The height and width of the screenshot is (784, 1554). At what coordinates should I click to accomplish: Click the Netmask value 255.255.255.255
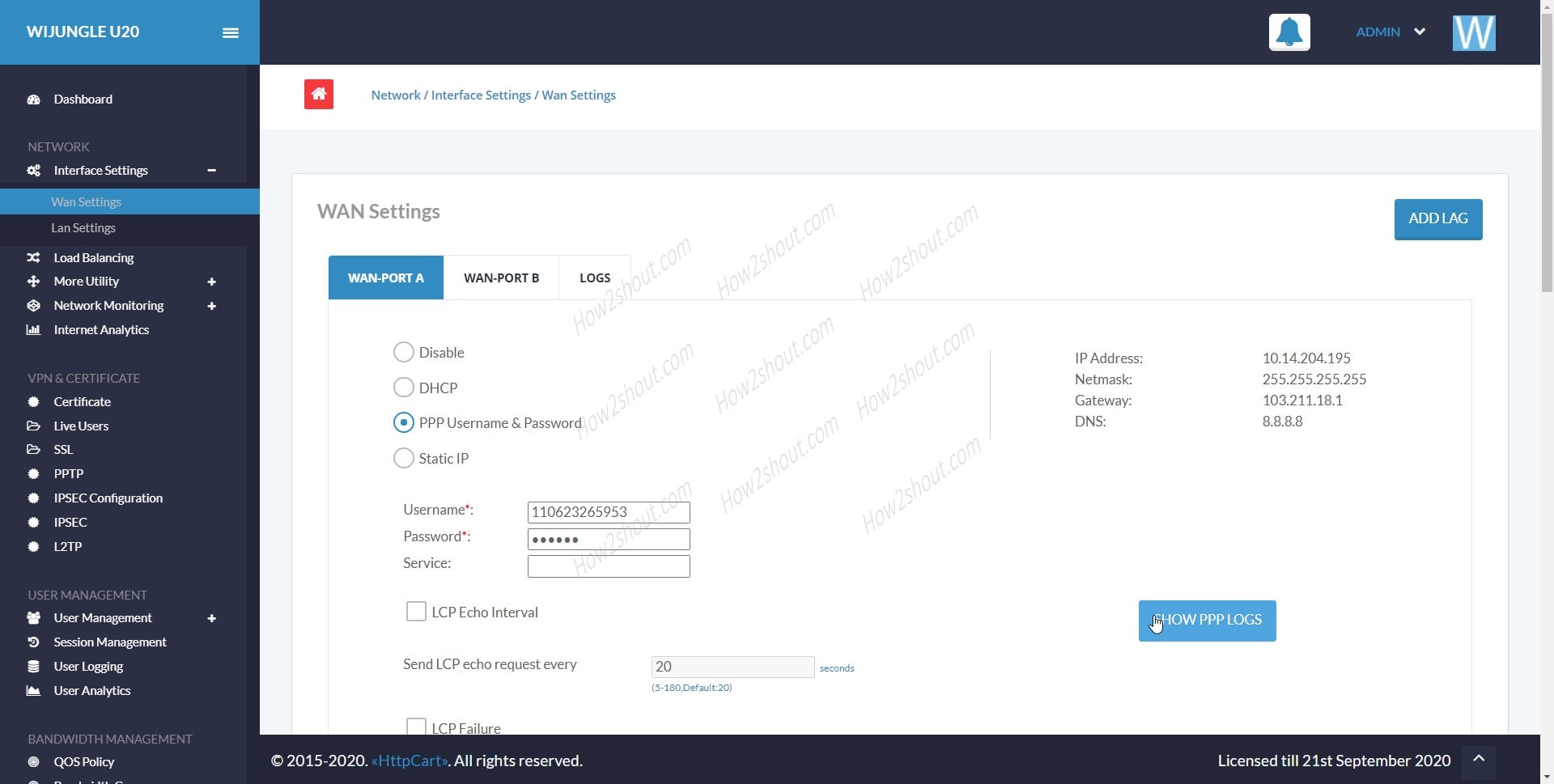click(1314, 379)
